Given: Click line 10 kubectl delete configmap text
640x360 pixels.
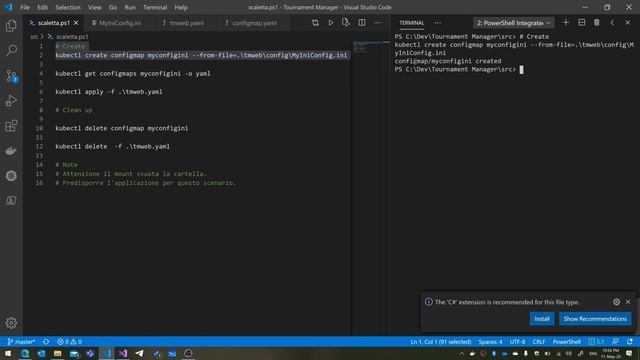Looking at the screenshot, I should click(x=122, y=128).
